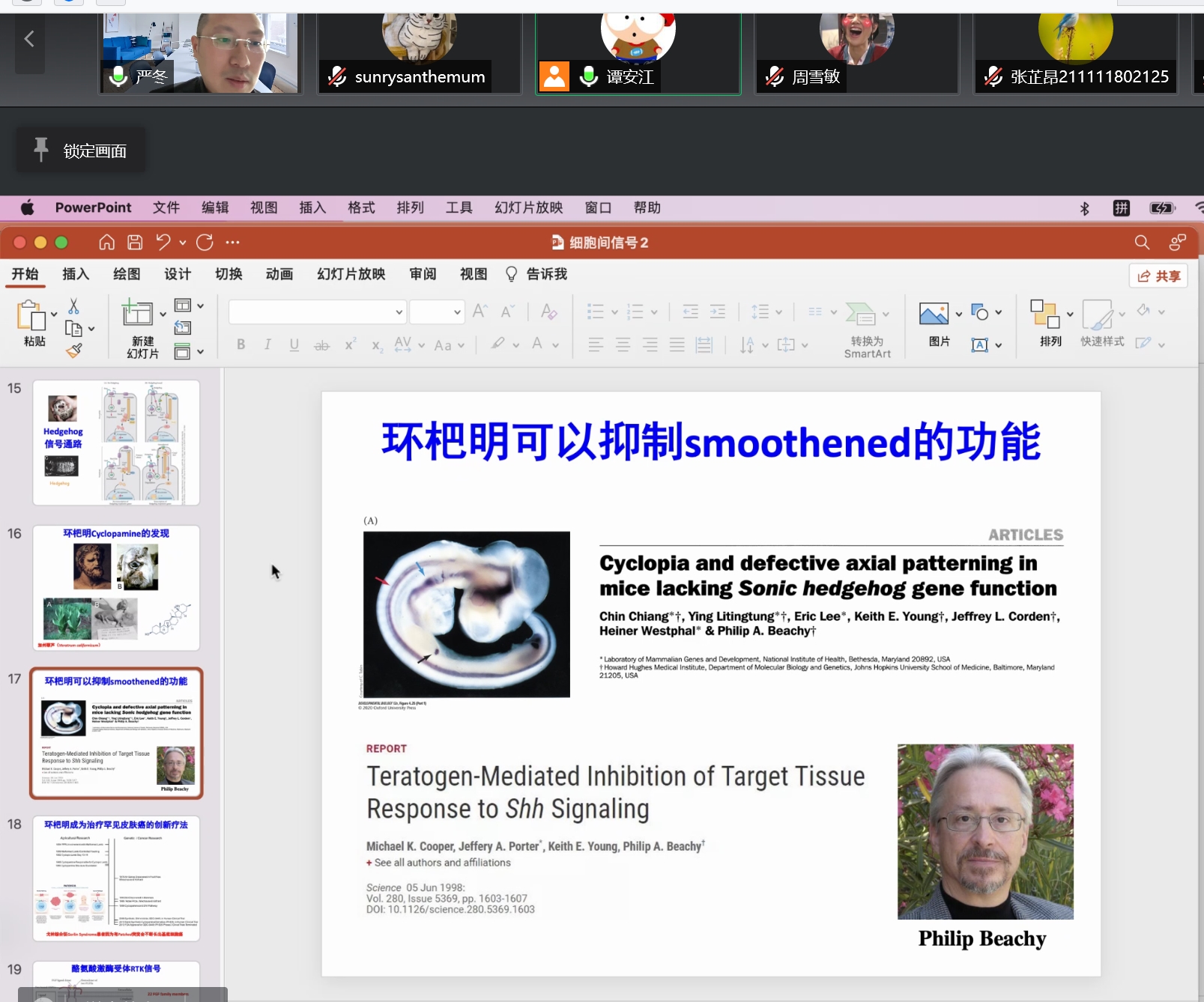The height and width of the screenshot is (1002, 1204).
Task: Go back with the participant strip left arrow
Action: click(30, 39)
